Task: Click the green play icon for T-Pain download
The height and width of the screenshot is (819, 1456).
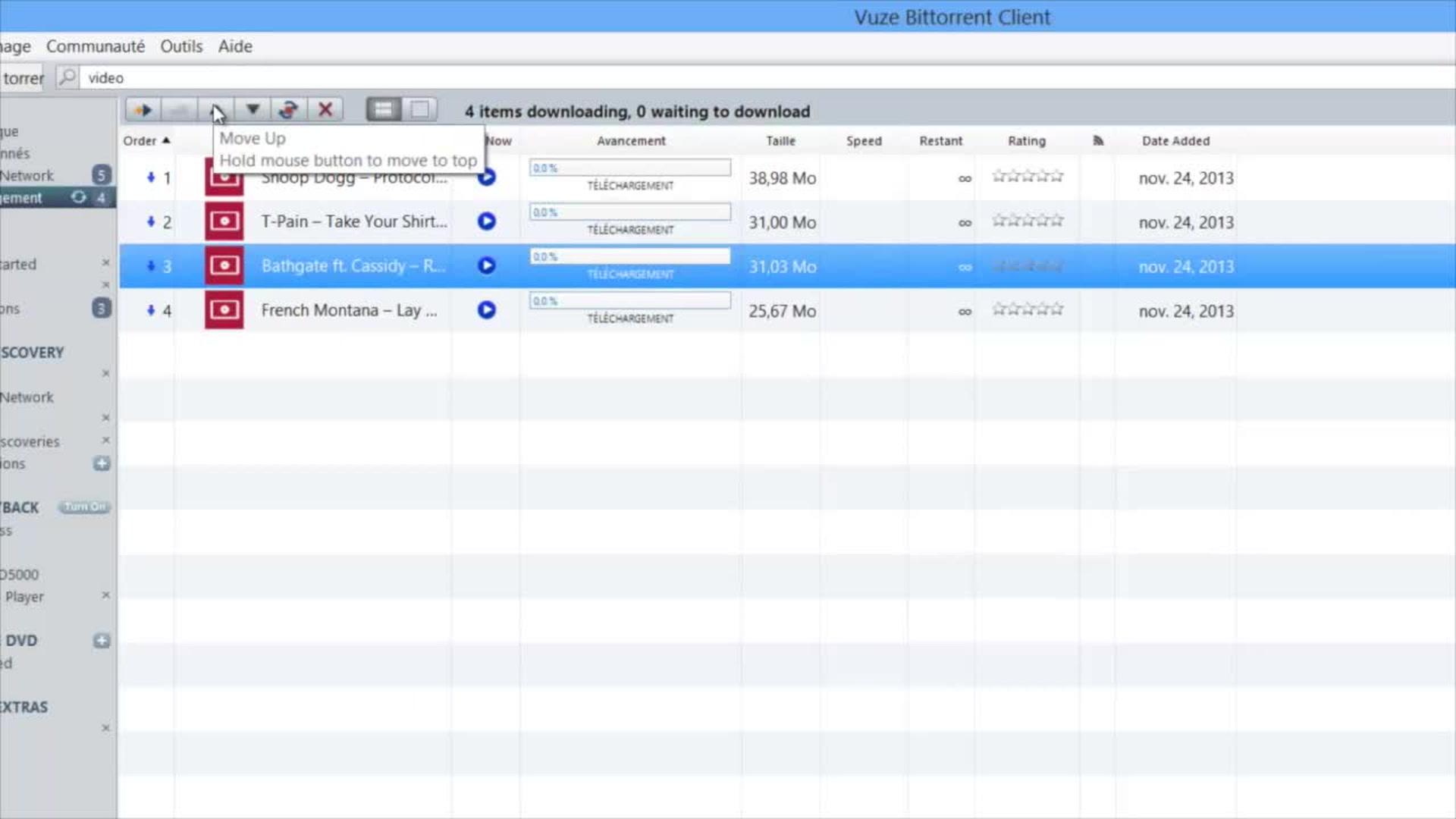Action: click(486, 221)
